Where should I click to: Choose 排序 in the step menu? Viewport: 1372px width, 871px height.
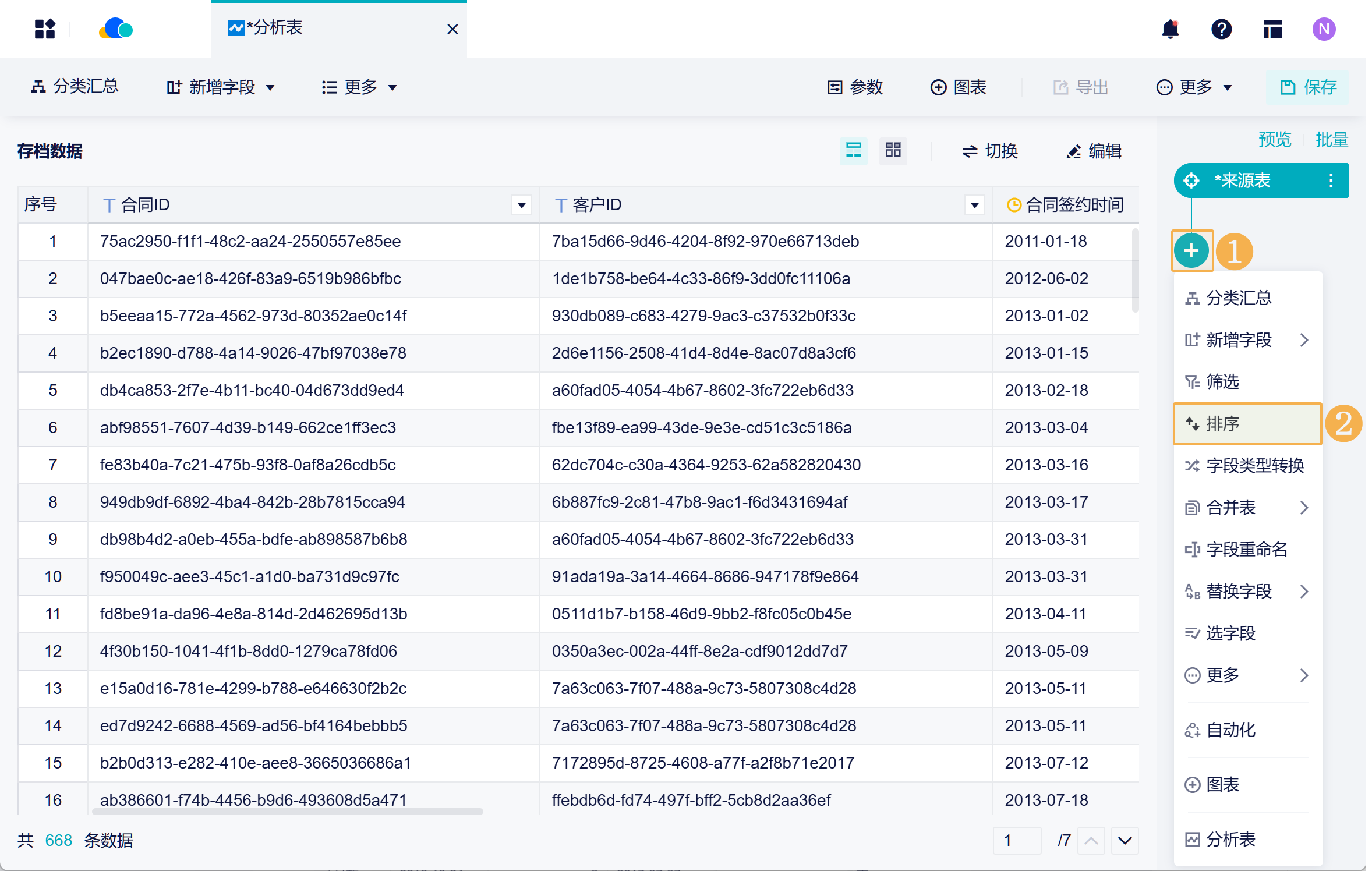[1248, 424]
